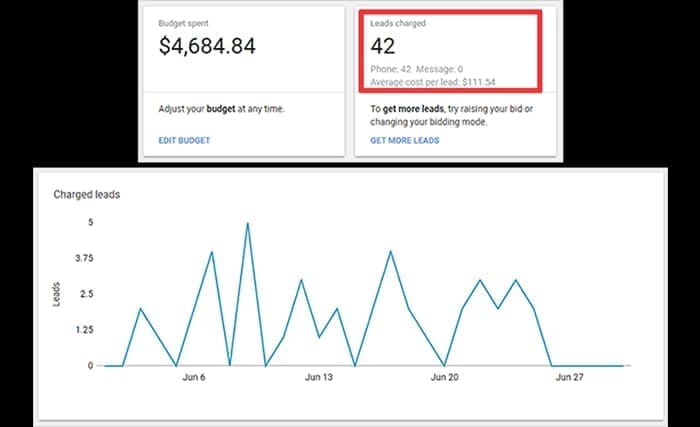Click the 'Budget spent' label
The image size is (700, 427).
click(x=183, y=23)
